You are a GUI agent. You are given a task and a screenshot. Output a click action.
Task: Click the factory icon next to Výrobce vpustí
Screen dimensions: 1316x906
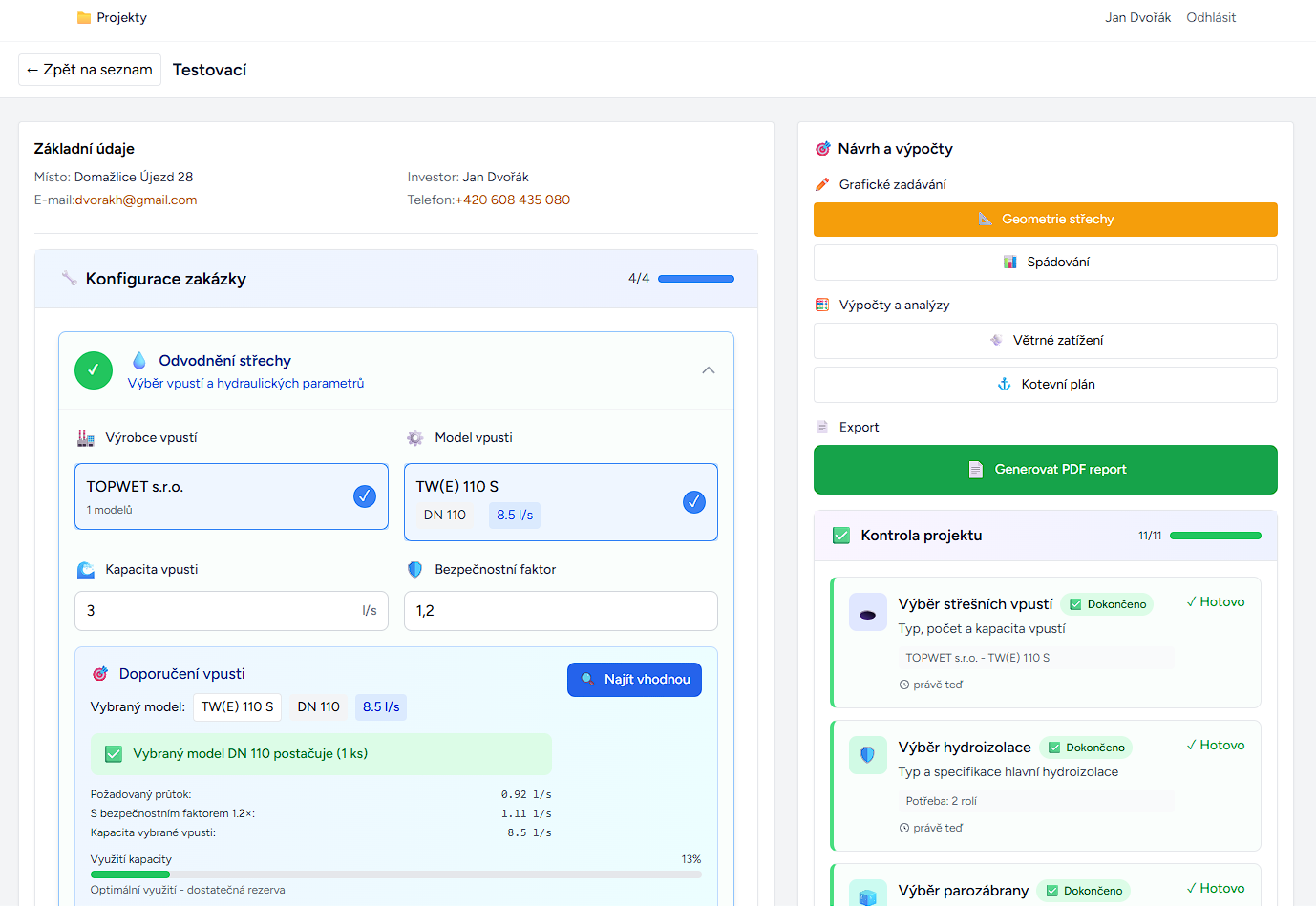pyautogui.click(x=86, y=438)
